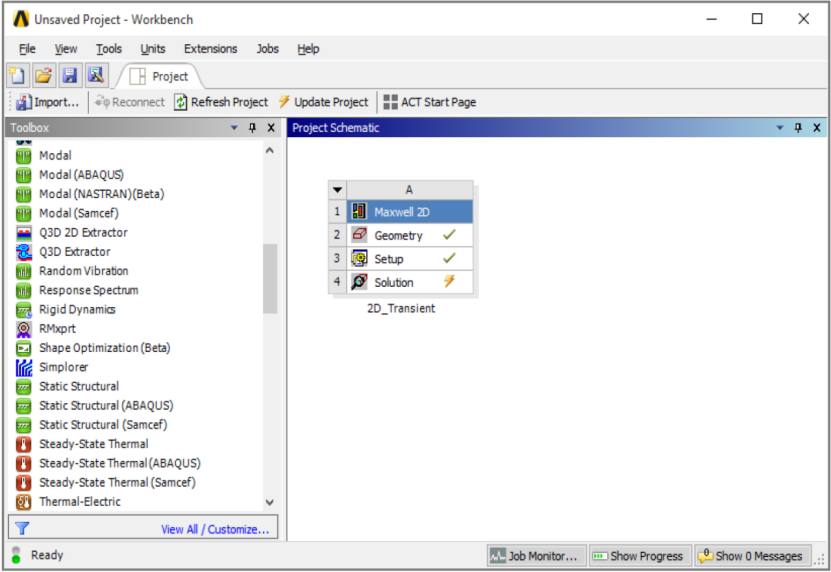This screenshot has height=572, width=831.
Task: Close the Toolbox panel
Action: point(271,128)
